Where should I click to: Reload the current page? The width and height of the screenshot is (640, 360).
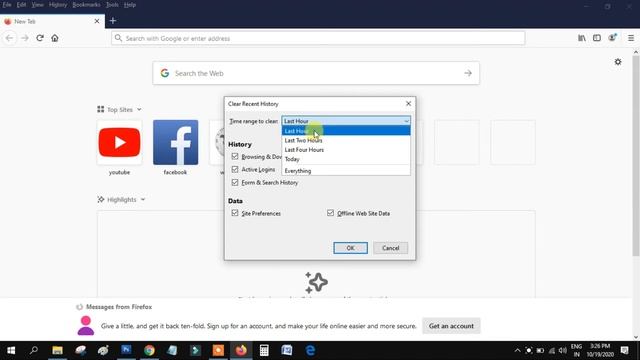pos(40,38)
